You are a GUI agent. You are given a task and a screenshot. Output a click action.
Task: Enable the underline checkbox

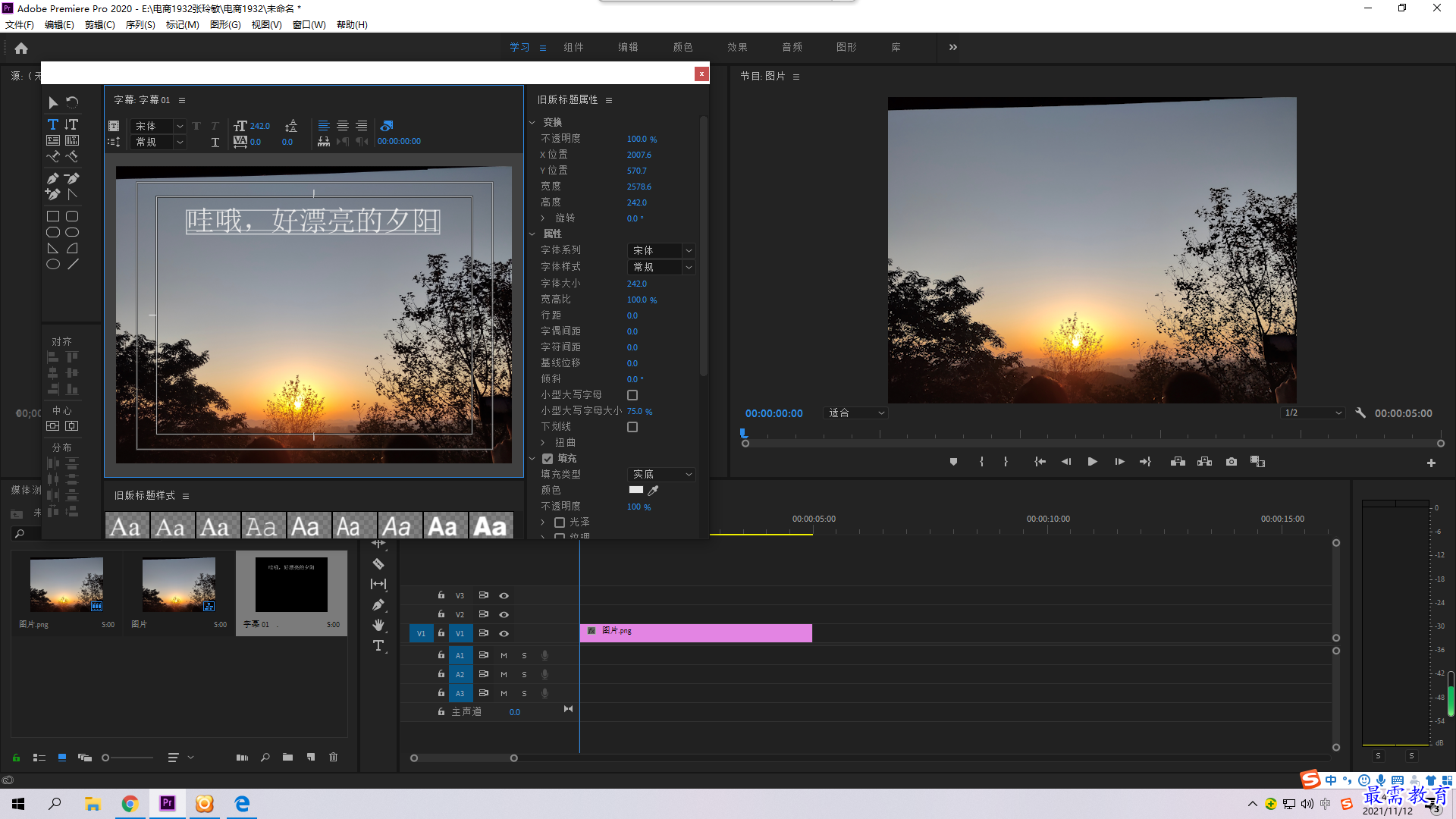632,427
